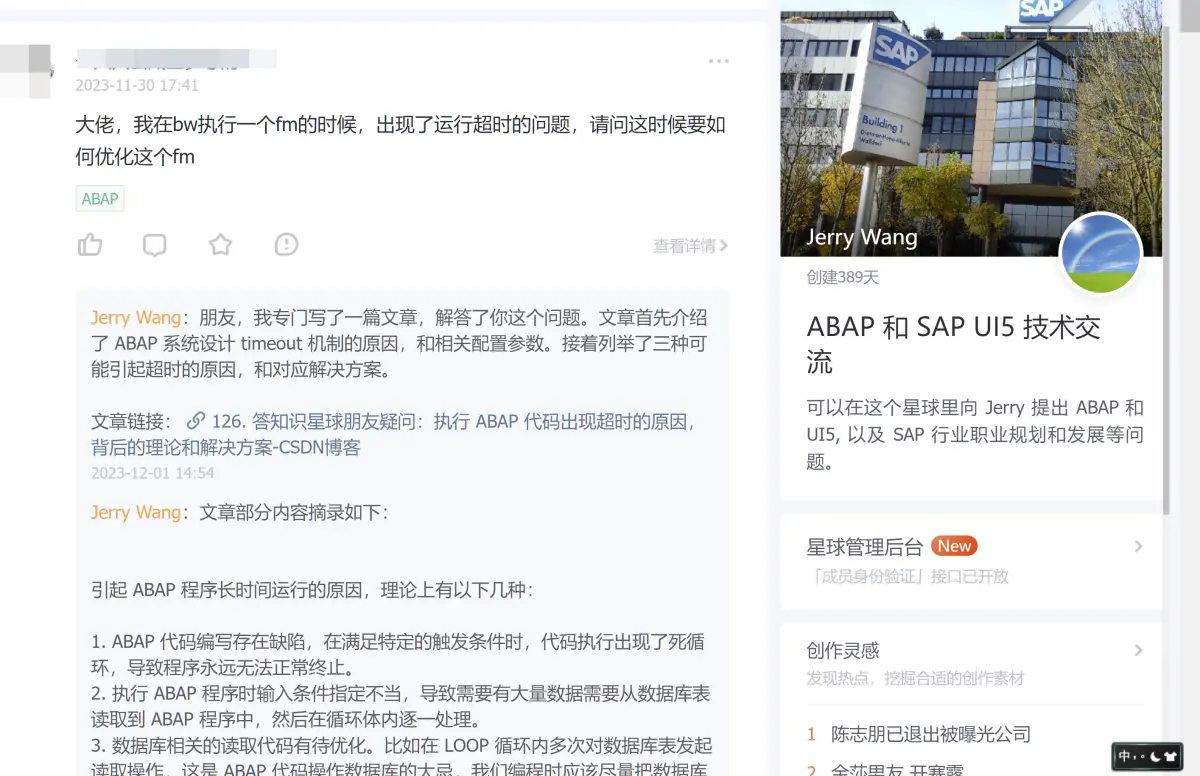
Task: Open hot topic 陈志朋已退出被曝光公司
Action: coord(931,734)
